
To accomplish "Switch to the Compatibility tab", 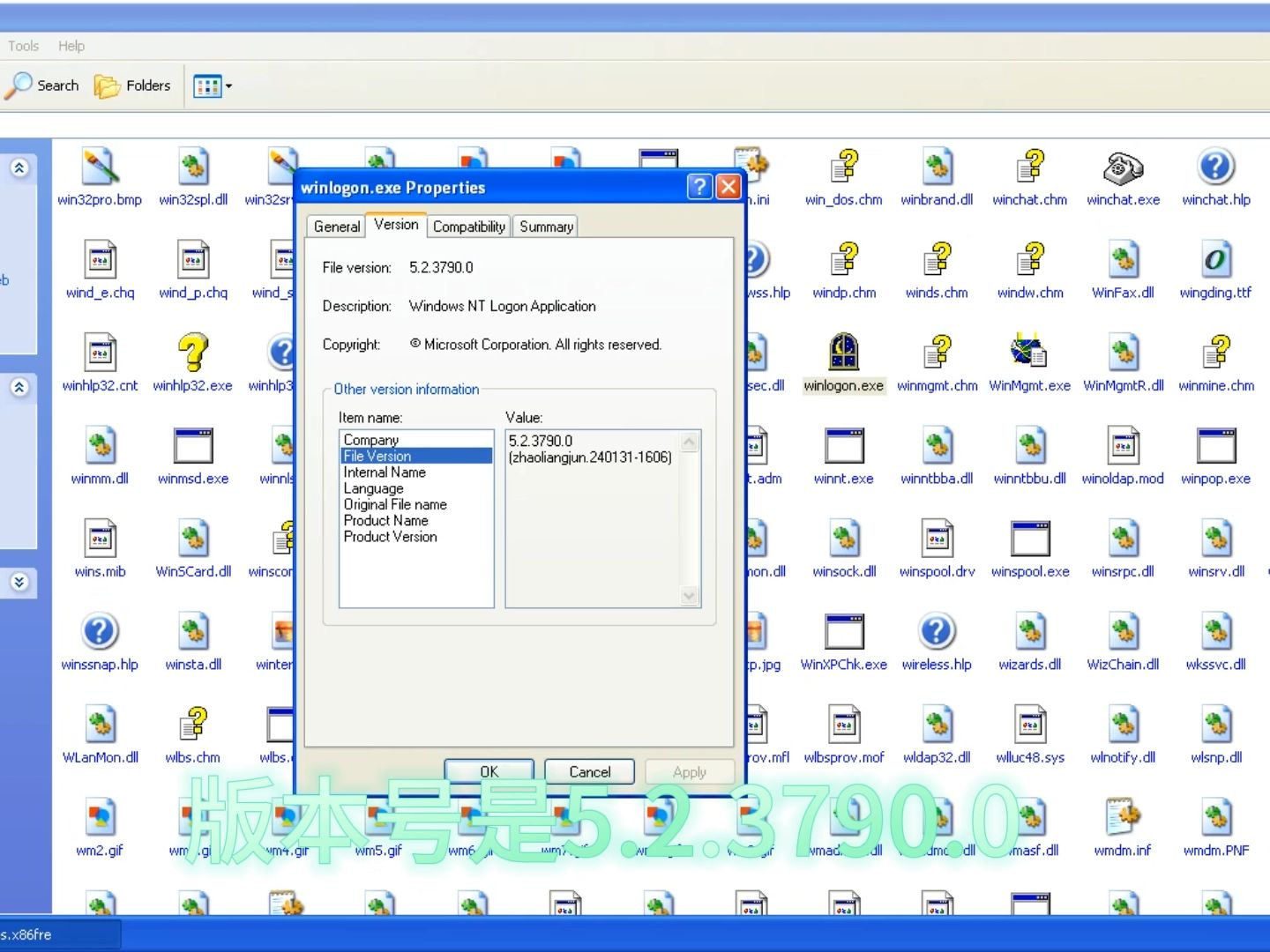I will [x=468, y=227].
